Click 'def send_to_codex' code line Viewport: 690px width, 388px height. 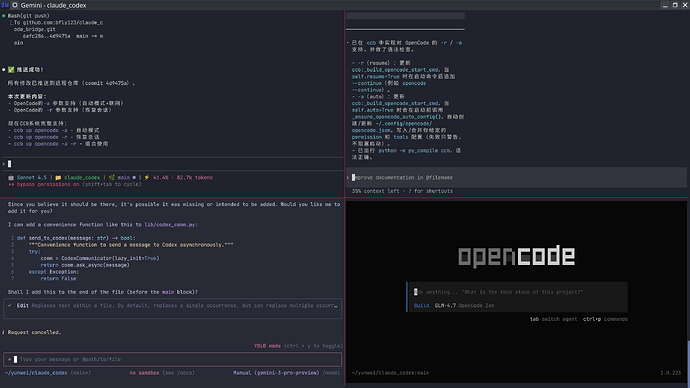coord(76,238)
